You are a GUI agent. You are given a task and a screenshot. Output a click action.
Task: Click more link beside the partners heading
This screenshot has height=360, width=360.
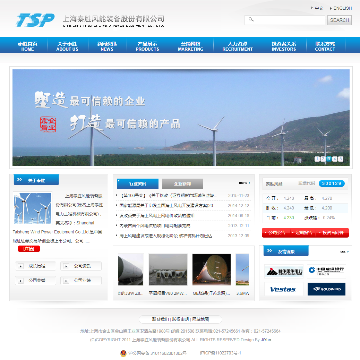pos(344,252)
